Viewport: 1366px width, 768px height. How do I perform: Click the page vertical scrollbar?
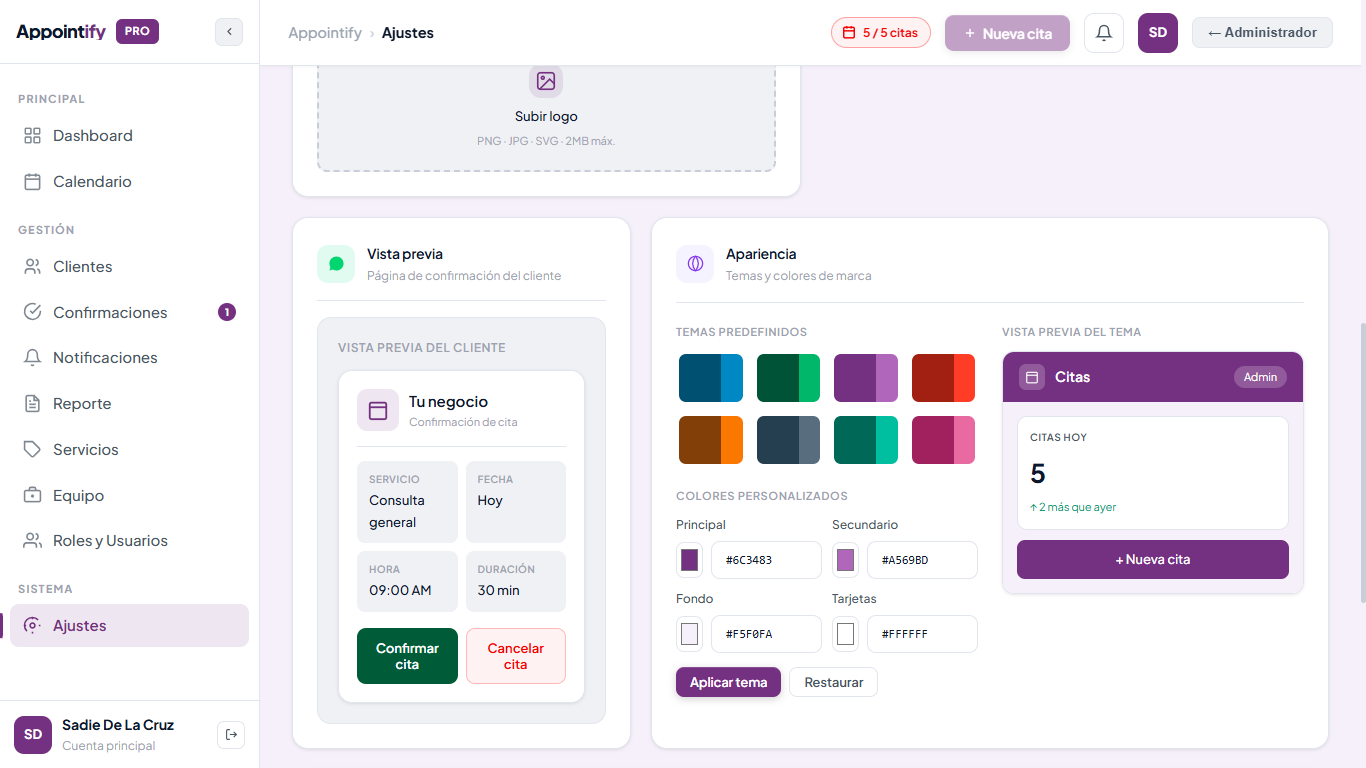[x=1361, y=462]
